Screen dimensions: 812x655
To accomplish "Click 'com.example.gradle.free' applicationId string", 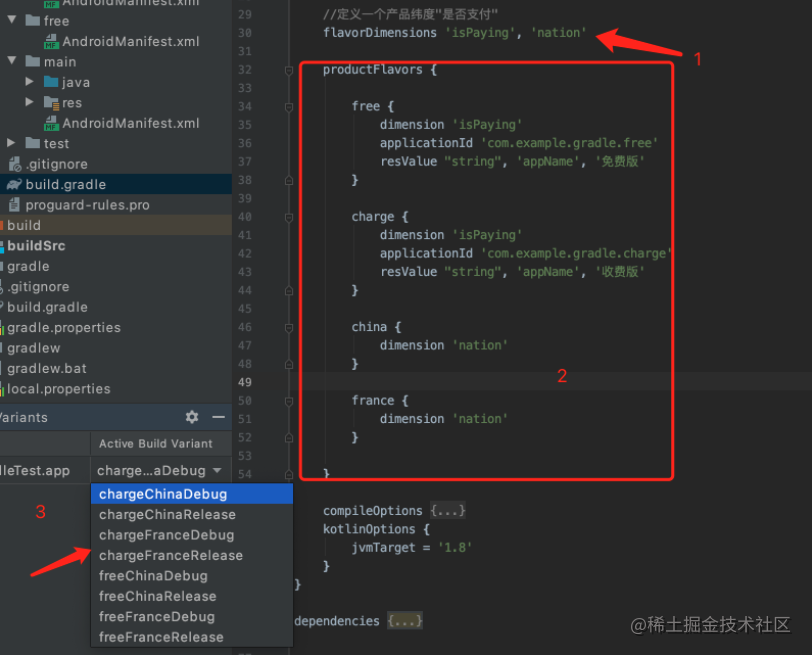I will tap(570, 143).
